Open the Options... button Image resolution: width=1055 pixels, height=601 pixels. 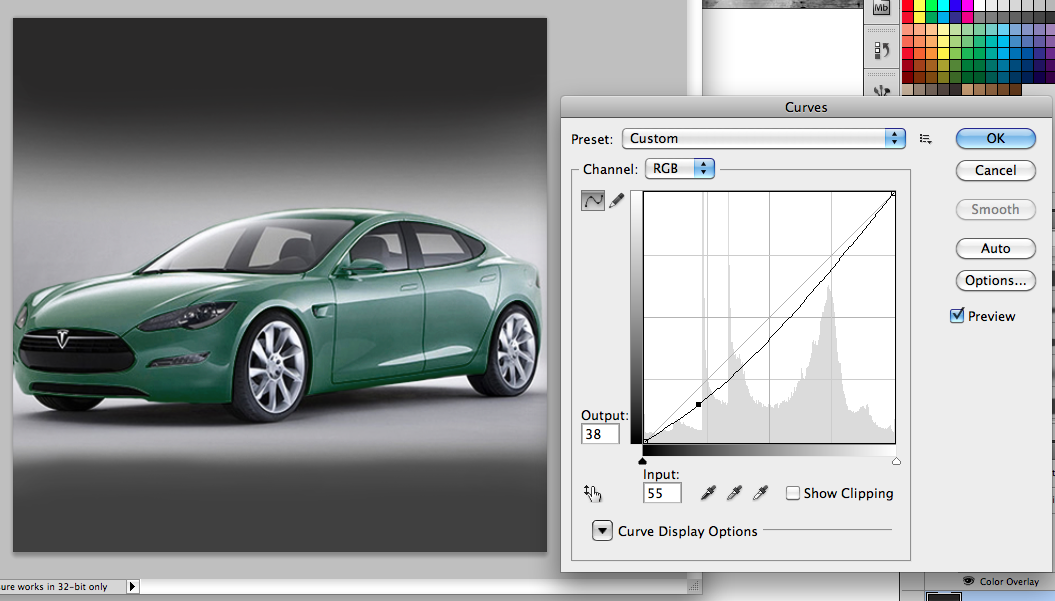pos(996,281)
